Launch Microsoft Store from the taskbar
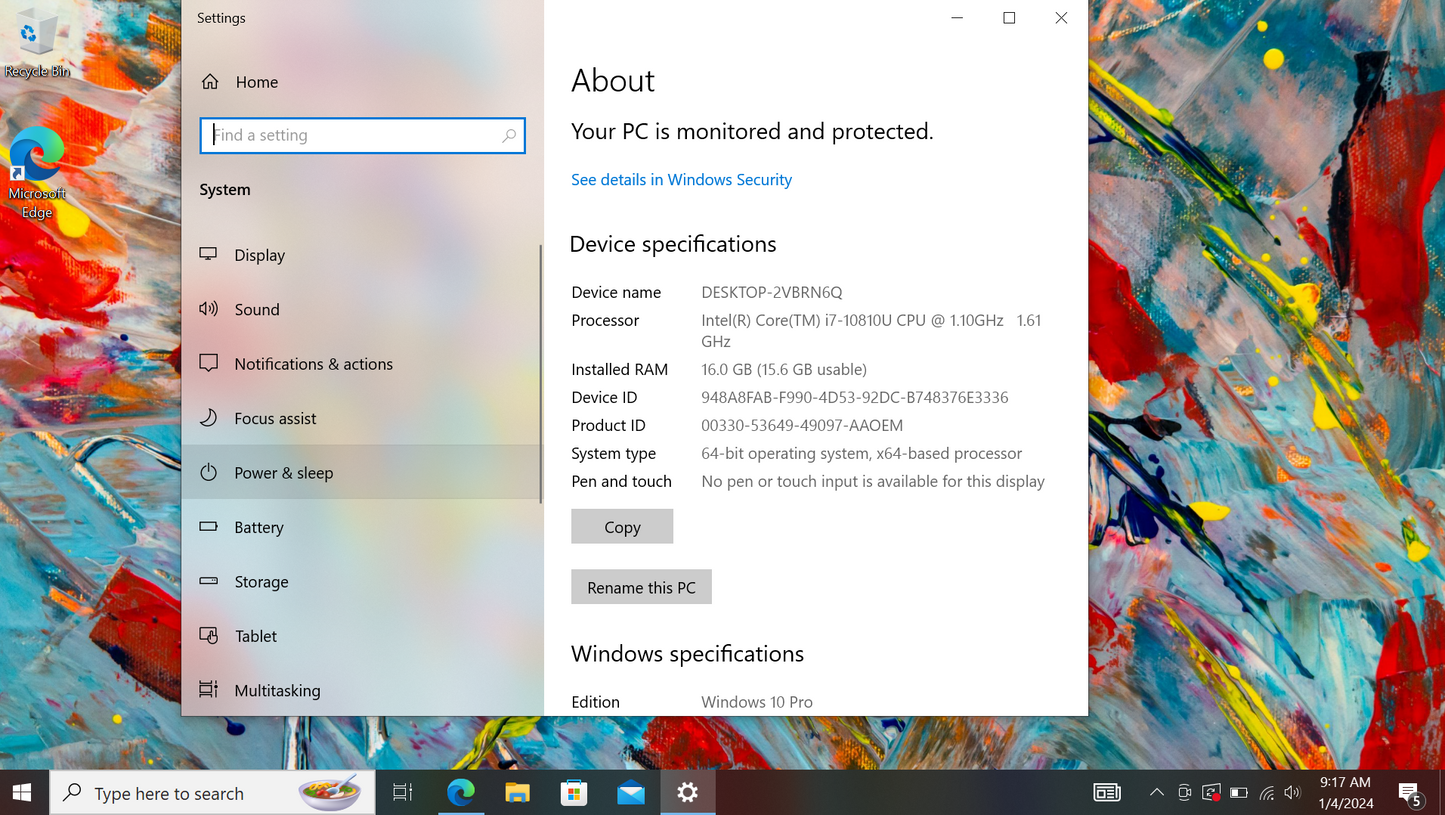 [574, 792]
